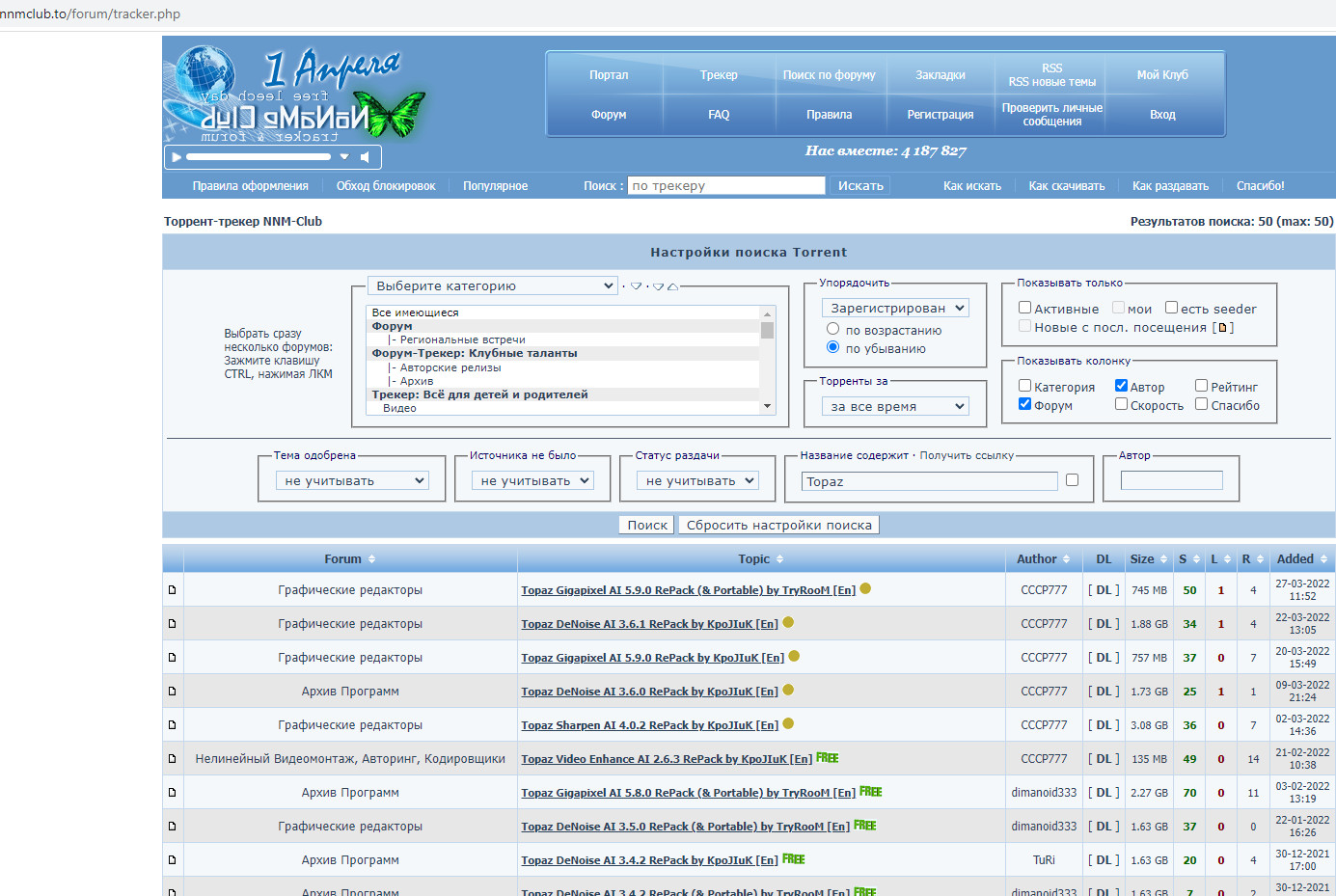The image size is (1336, 896).
Task: Click the по трекеру search field
Action: pos(726,185)
